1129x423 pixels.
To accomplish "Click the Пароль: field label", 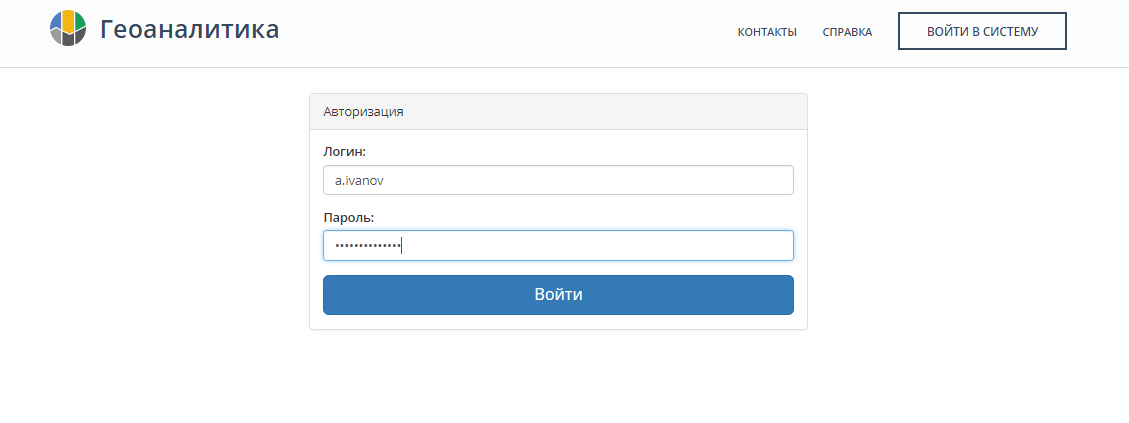I will 348,217.
